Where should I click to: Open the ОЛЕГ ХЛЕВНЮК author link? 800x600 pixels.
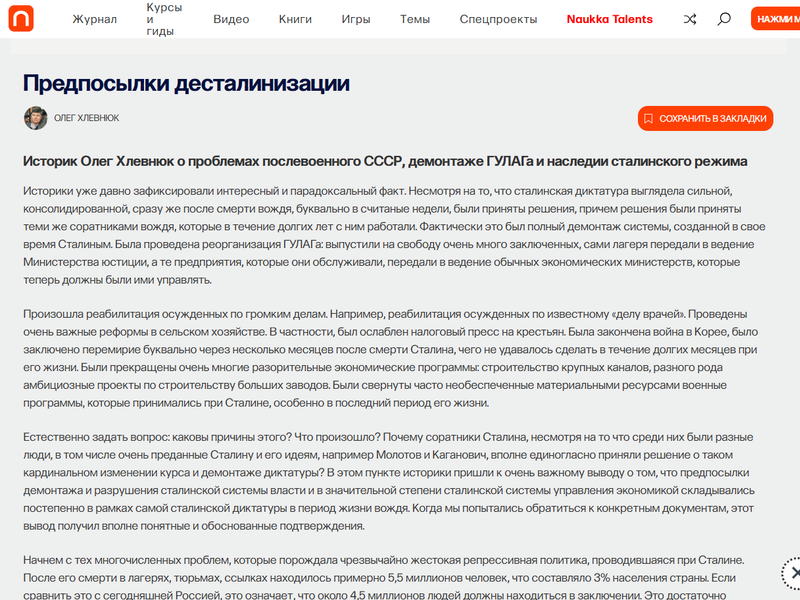pyautogui.click(x=87, y=118)
